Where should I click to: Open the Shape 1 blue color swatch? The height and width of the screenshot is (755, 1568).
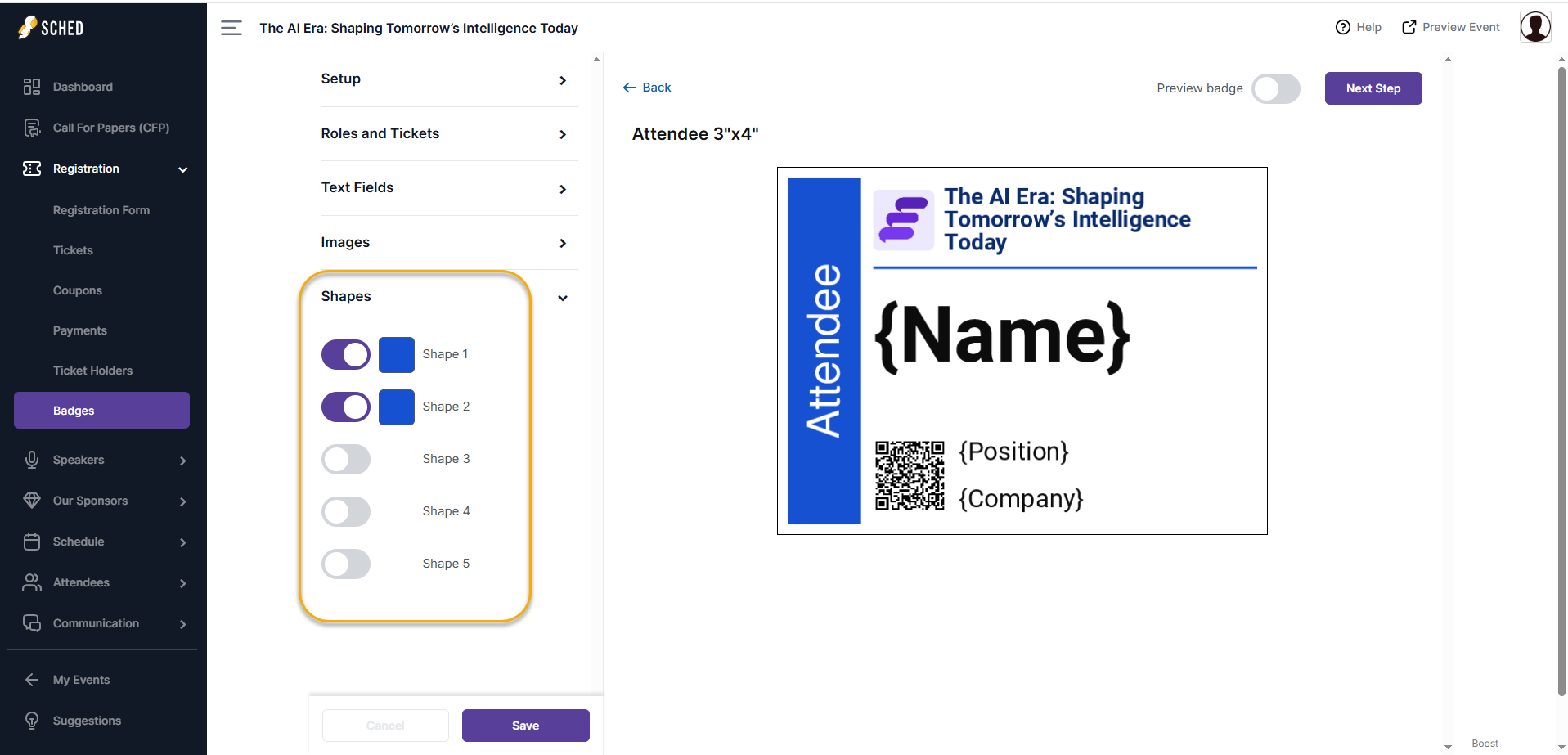pos(397,355)
